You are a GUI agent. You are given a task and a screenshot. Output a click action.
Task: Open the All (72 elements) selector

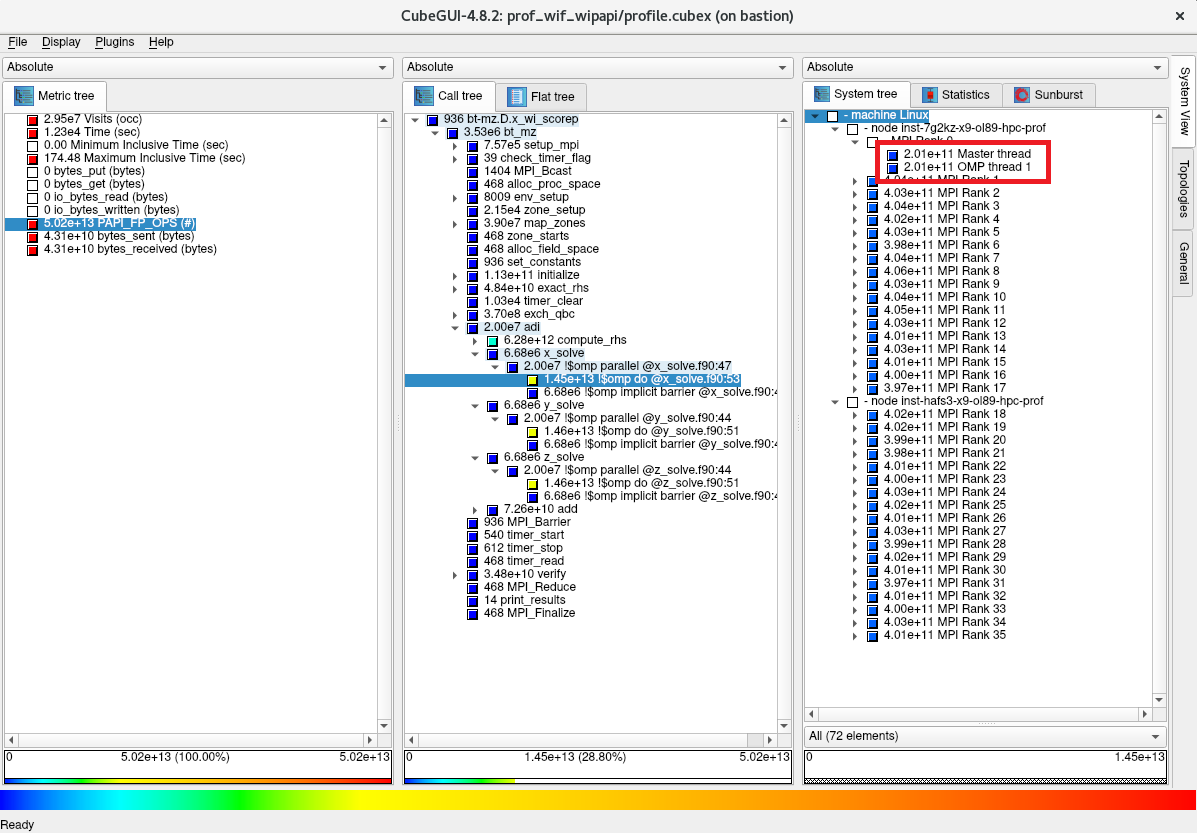[x=984, y=736]
